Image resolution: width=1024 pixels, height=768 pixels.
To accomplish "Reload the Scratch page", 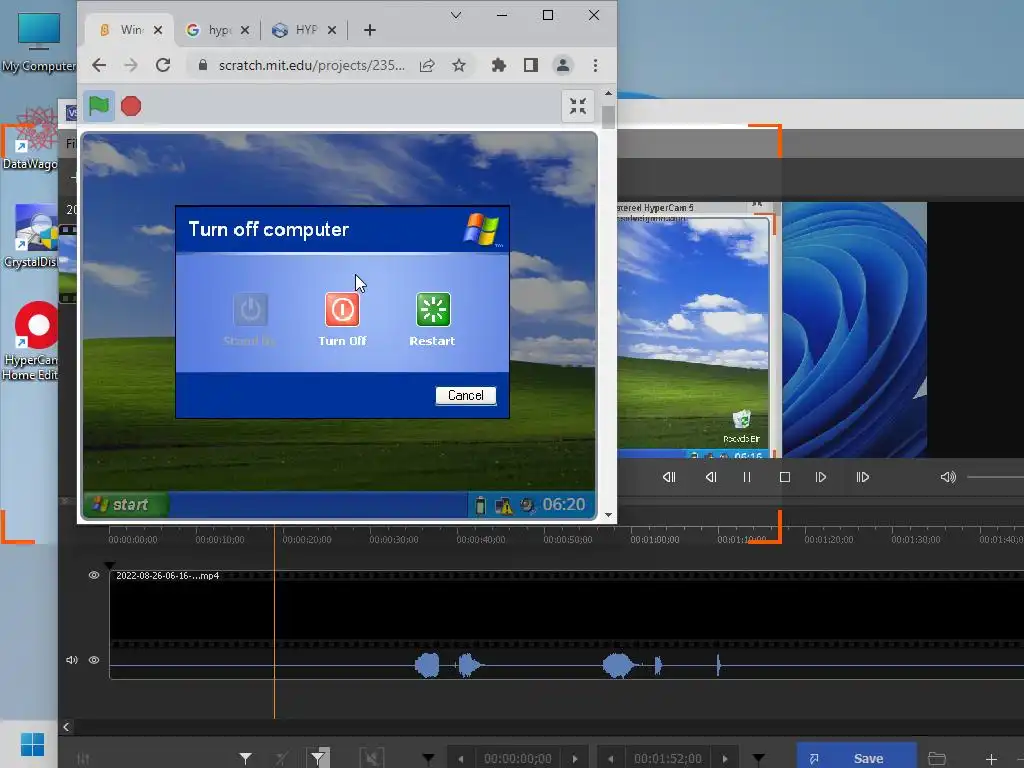I will point(163,65).
